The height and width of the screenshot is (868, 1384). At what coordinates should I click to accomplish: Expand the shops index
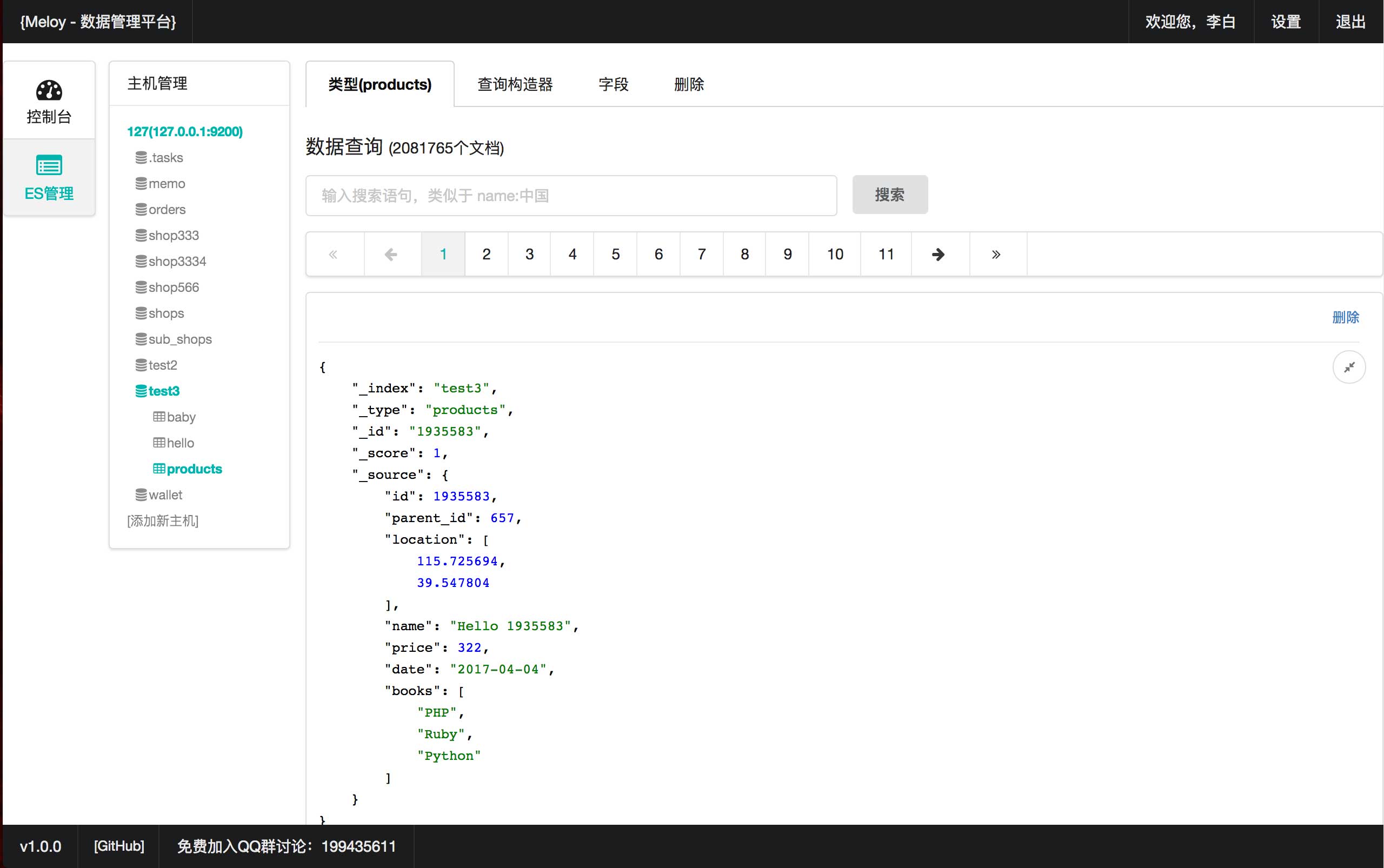click(165, 313)
